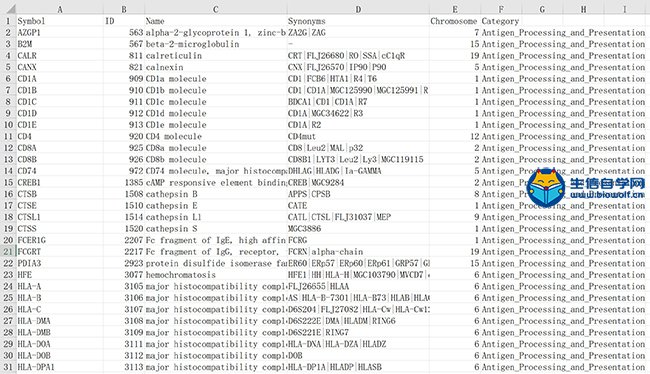Click synonyms cell CD4mut

(358, 136)
